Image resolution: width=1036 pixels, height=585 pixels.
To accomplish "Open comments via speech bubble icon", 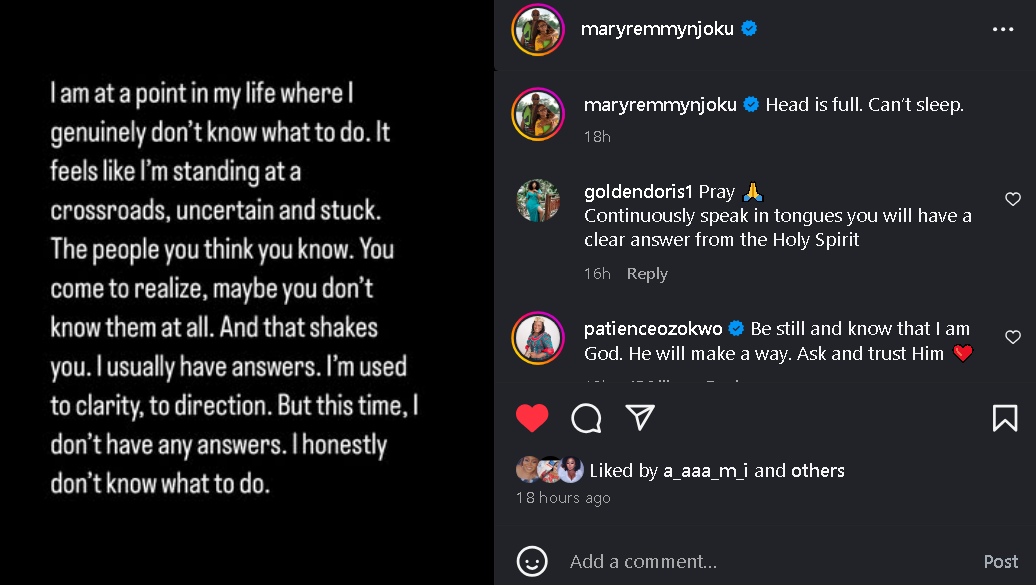I will coord(586,418).
